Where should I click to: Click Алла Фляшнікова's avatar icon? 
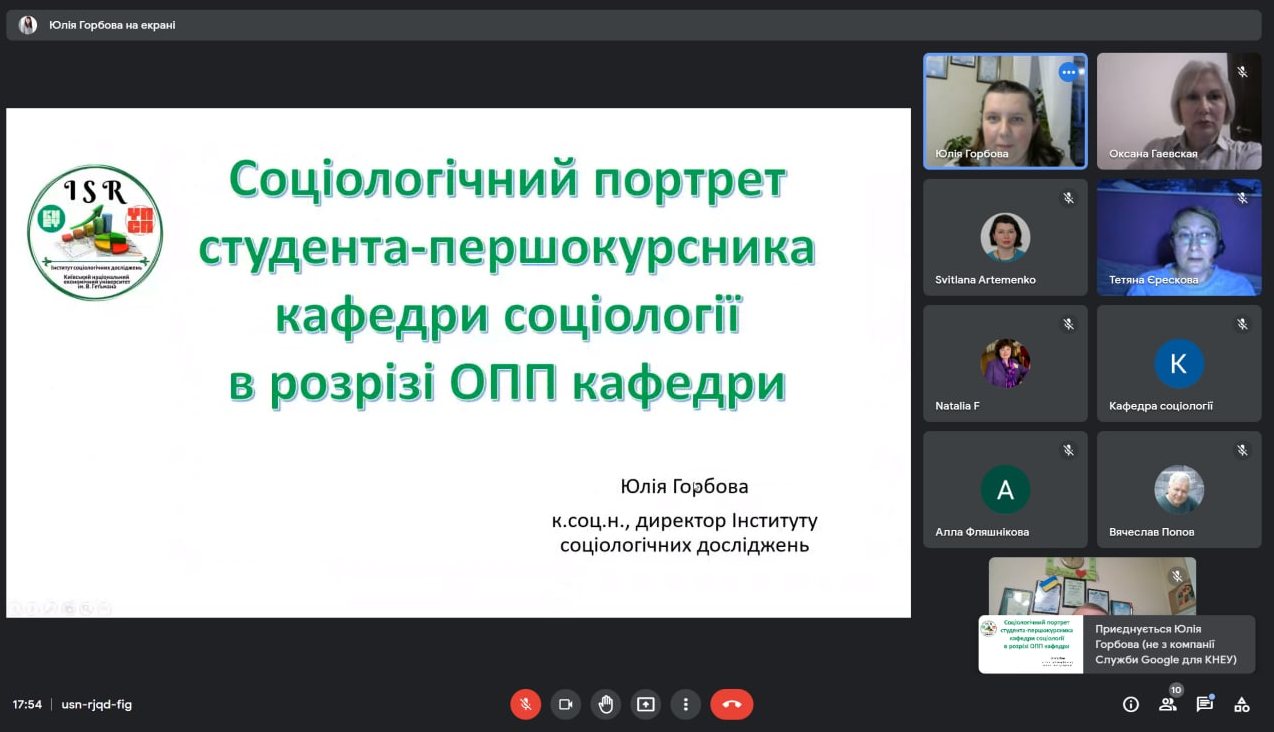1005,489
